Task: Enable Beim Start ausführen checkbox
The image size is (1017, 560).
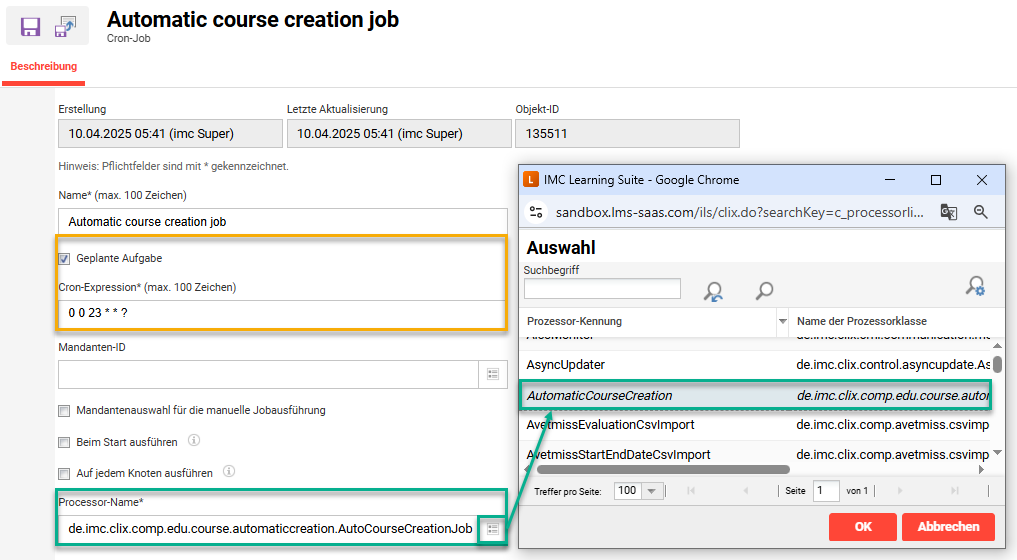Action: (65, 441)
